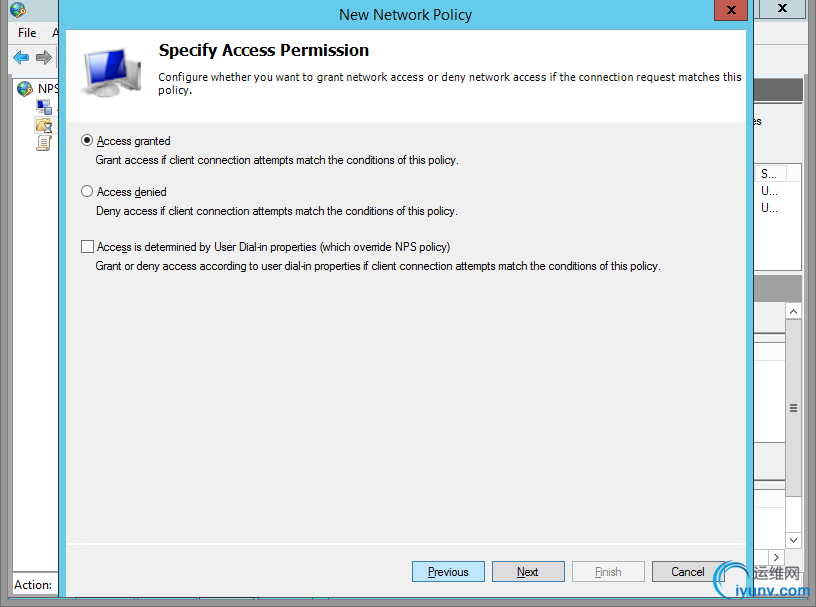Select the Access granted radio button
Image resolution: width=816 pixels, height=607 pixels.
click(x=87, y=141)
